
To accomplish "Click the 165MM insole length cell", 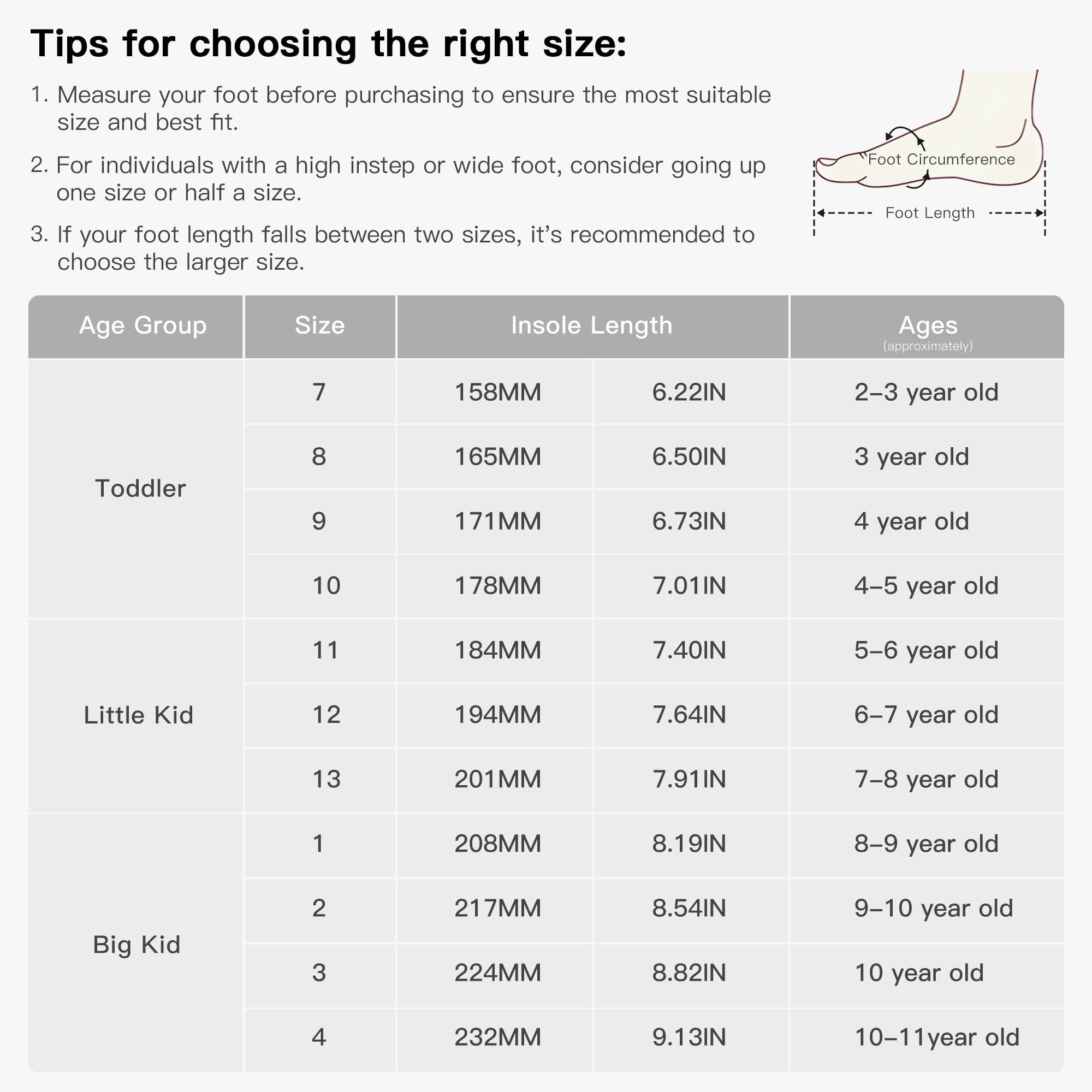I will pyautogui.click(x=497, y=456).
